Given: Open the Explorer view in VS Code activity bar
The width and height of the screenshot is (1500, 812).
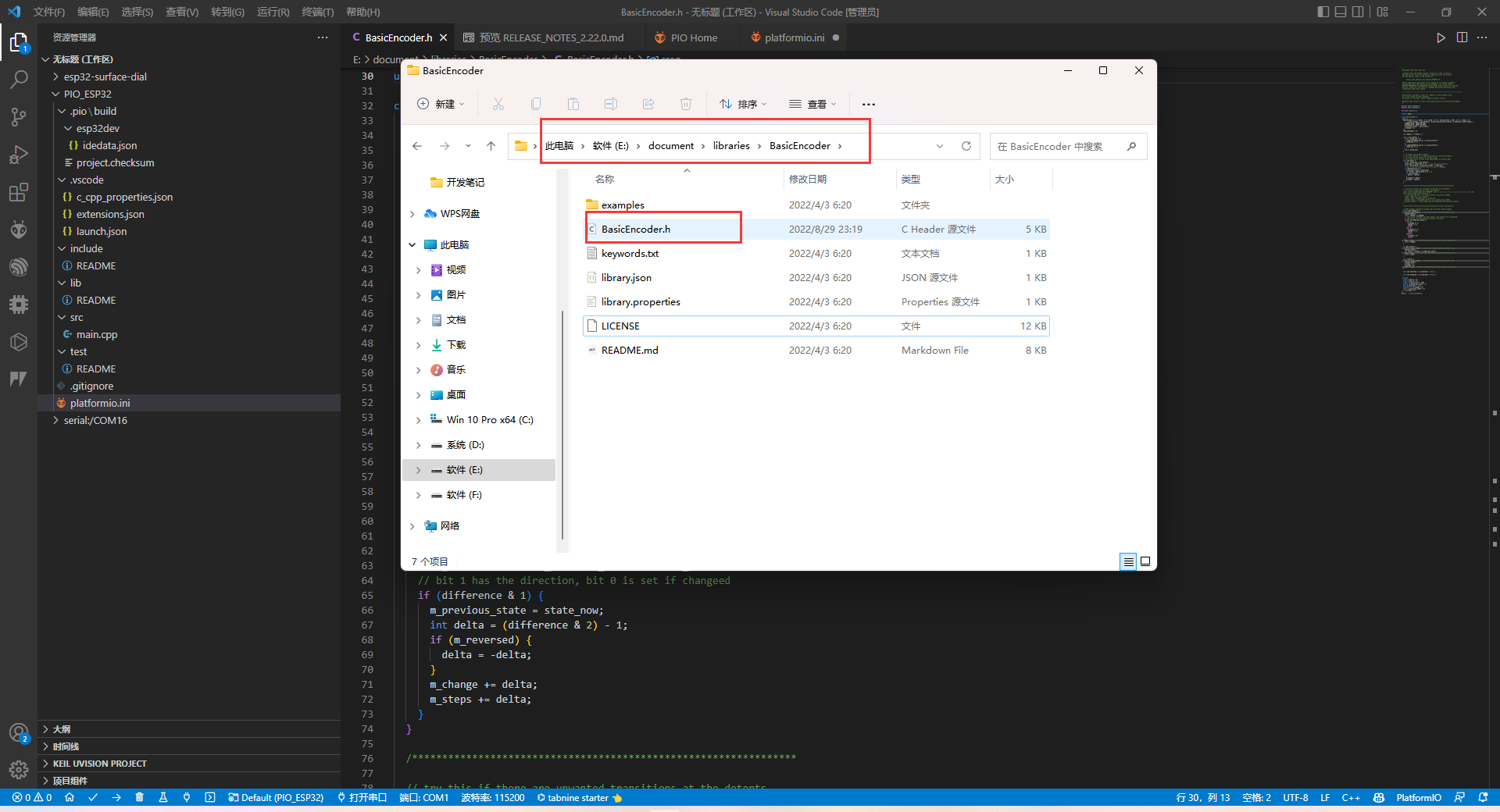Looking at the screenshot, I should 19,42.
